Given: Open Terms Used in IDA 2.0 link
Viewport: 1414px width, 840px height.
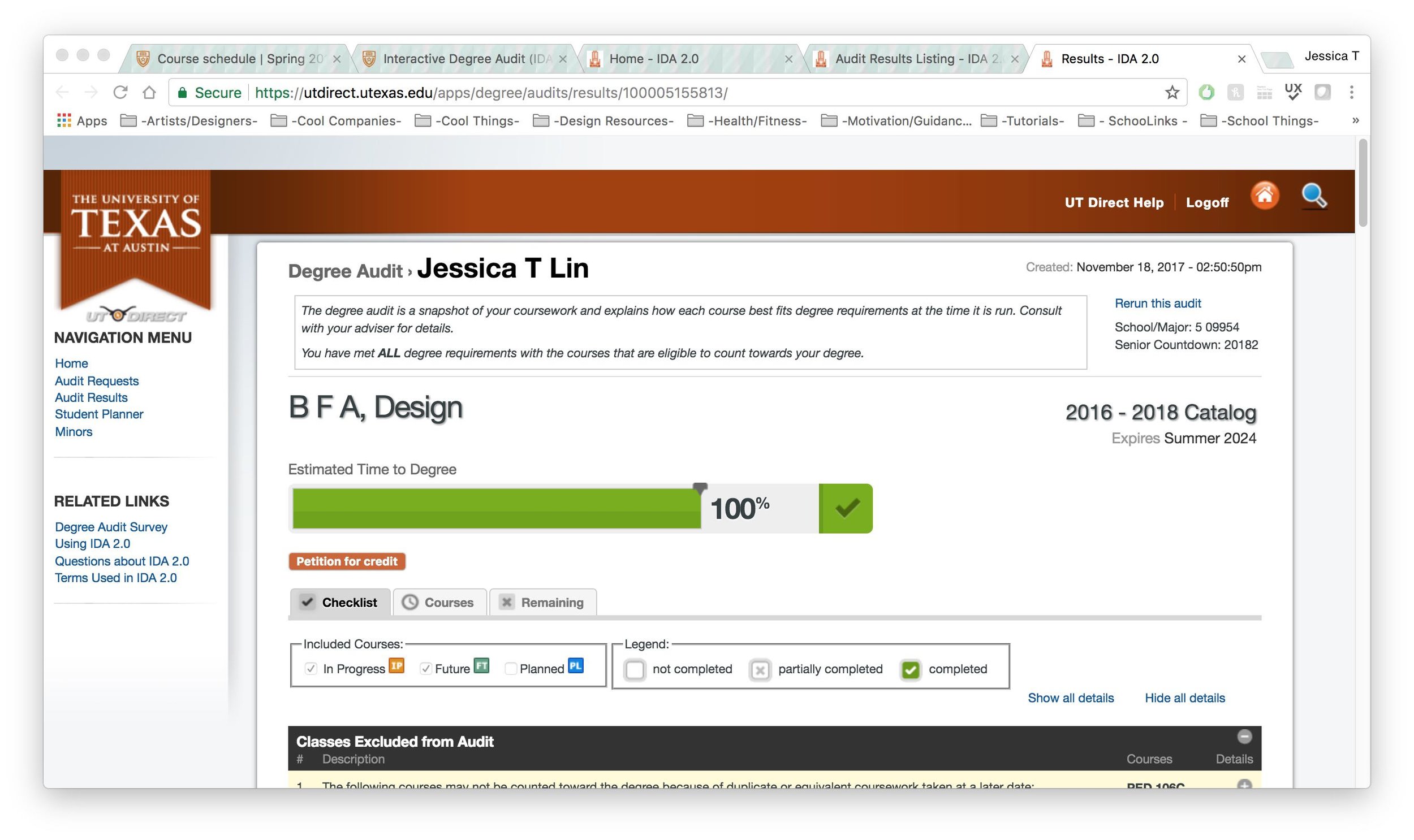Looking at the screenshot, I should click(x=115, y=578).
